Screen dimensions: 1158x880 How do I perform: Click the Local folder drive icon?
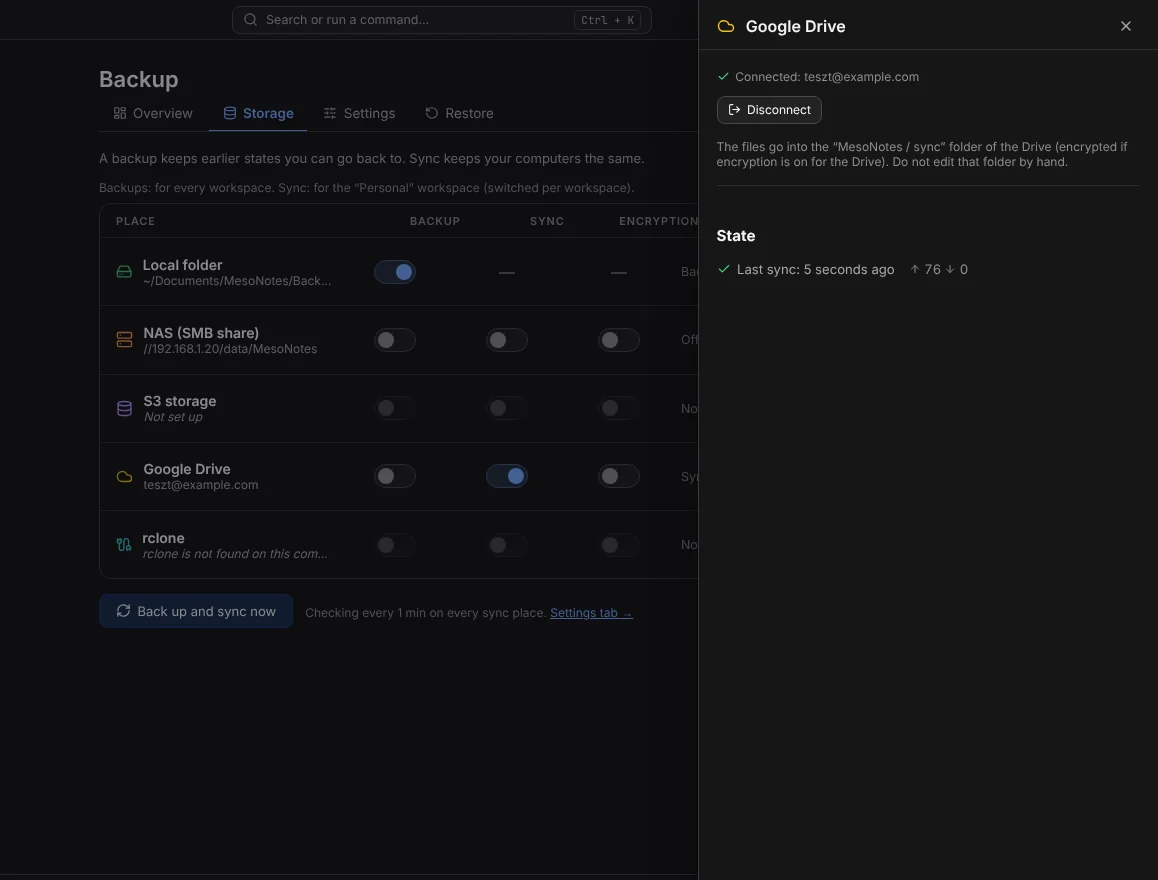[x=124, y=272]
